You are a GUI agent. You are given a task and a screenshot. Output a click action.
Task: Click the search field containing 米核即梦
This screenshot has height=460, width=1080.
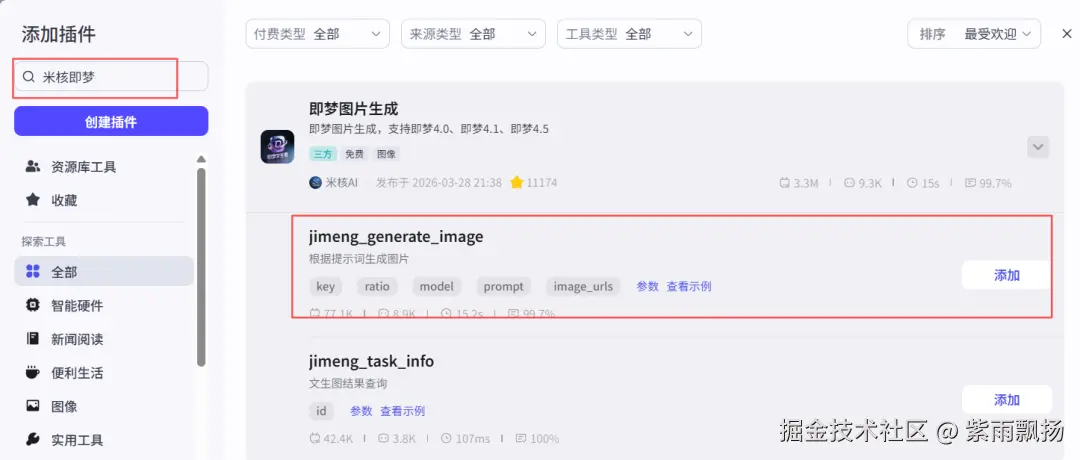[111, 76]
